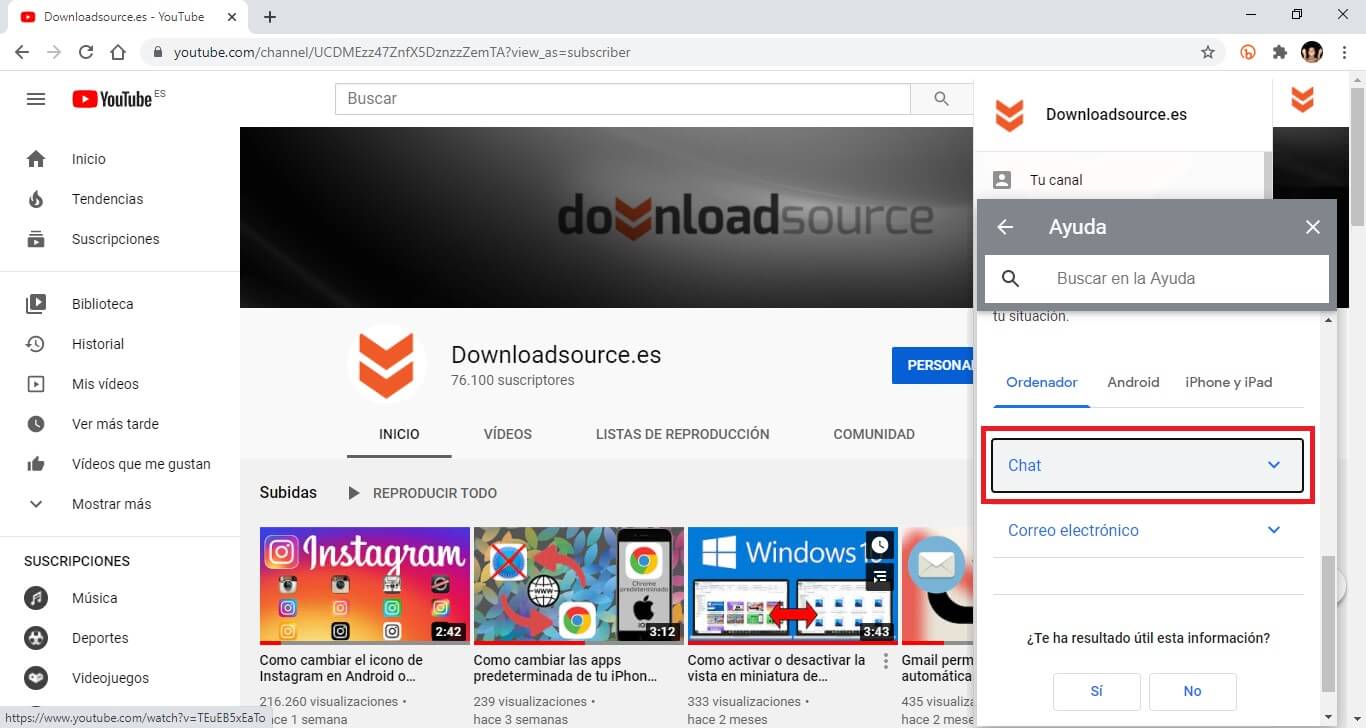
Task: Open the Chrome three-dot menu
Action: [x=1344, y=52]
